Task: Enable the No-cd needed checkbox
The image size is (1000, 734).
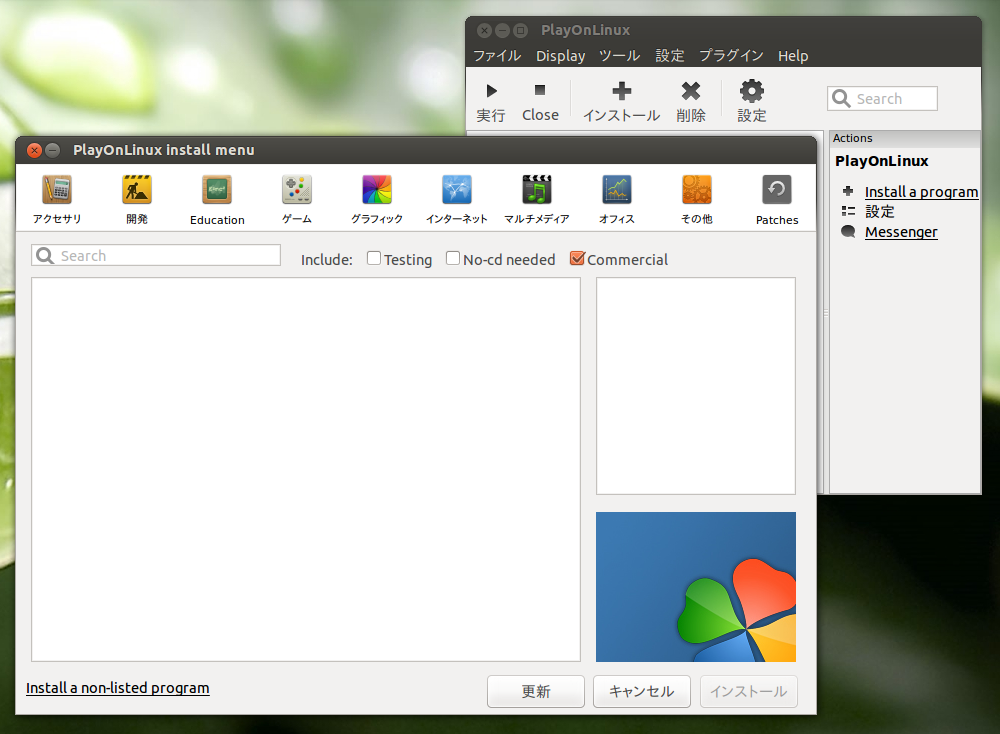Action: pyautogui.click(x=453, y=258)
